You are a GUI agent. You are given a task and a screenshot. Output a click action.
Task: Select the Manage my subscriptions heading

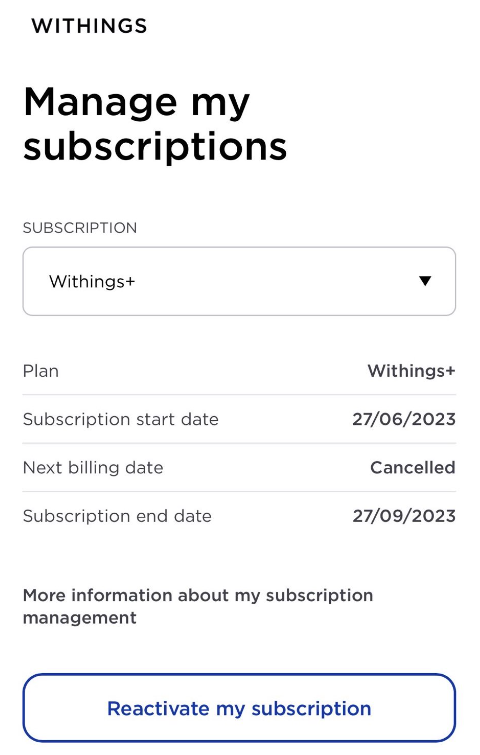155,124
